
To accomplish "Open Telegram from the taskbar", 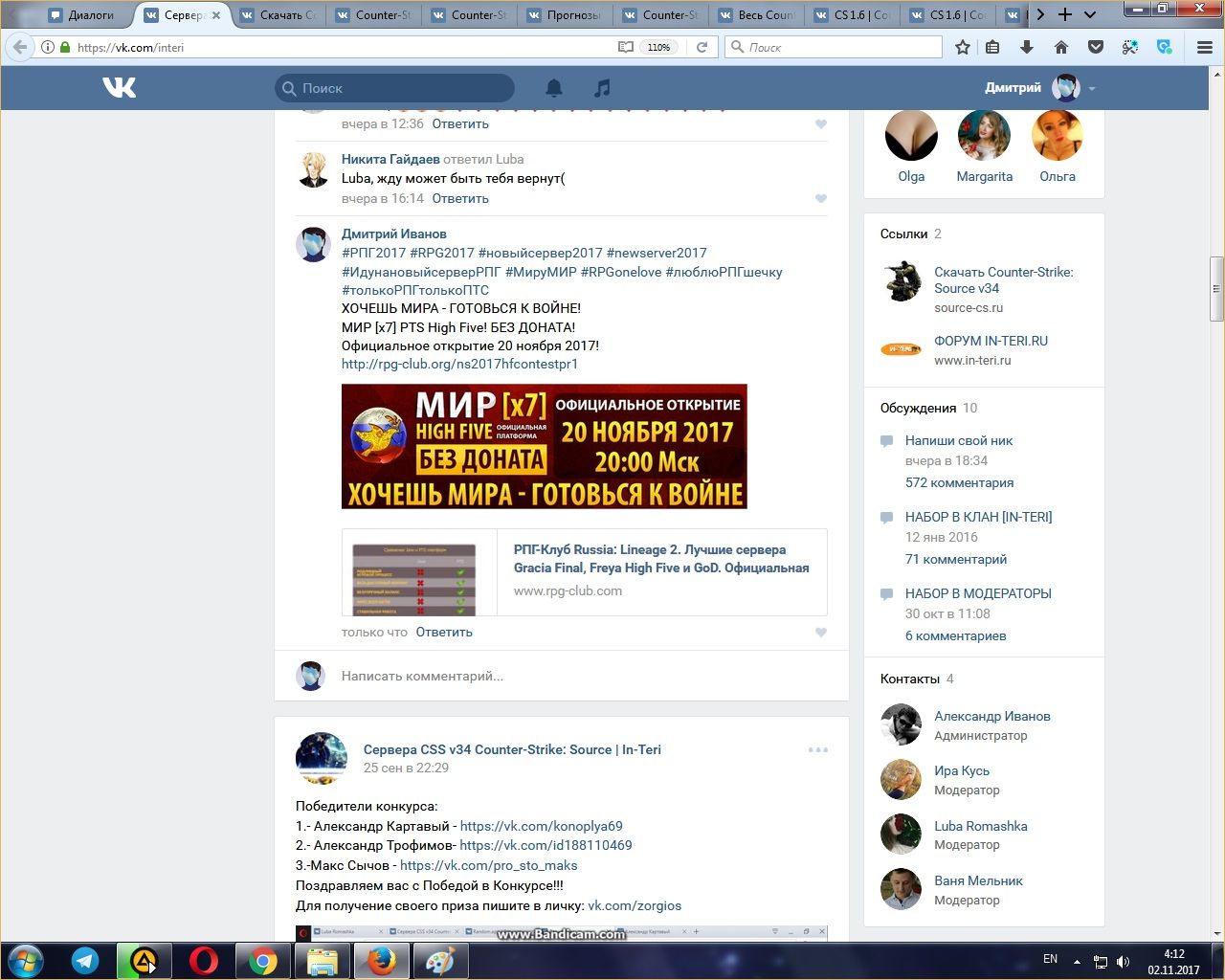I will [85, 961].
